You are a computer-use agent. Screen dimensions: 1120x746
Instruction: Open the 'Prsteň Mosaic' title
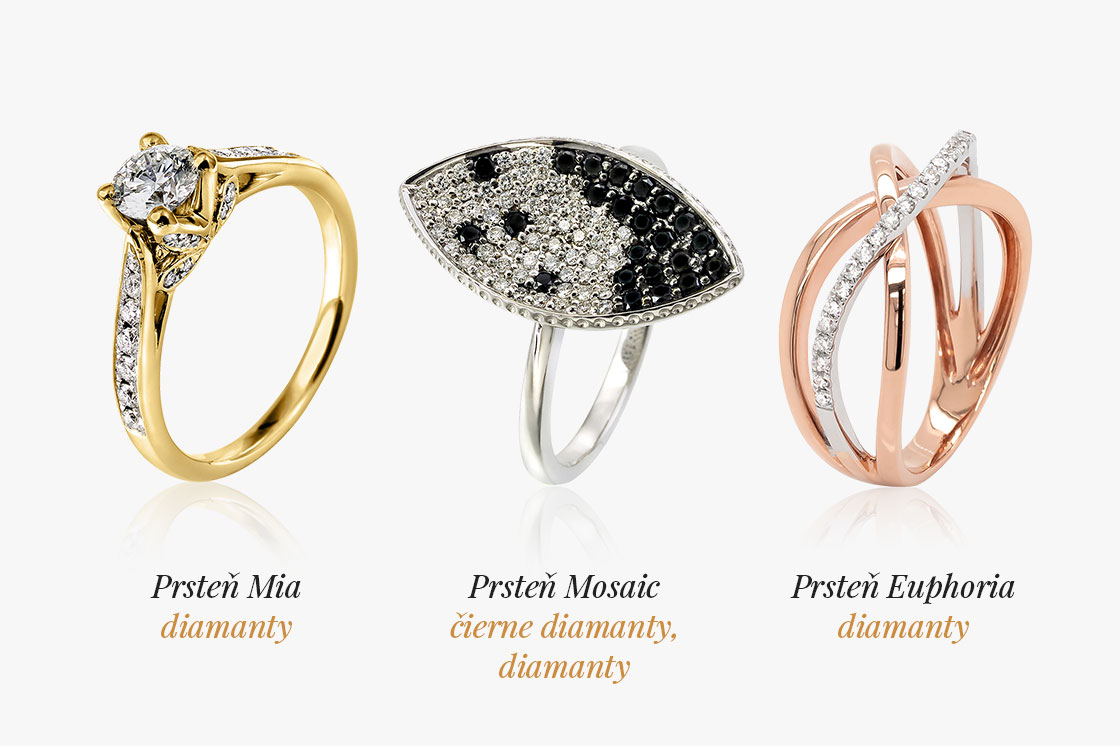564,587
